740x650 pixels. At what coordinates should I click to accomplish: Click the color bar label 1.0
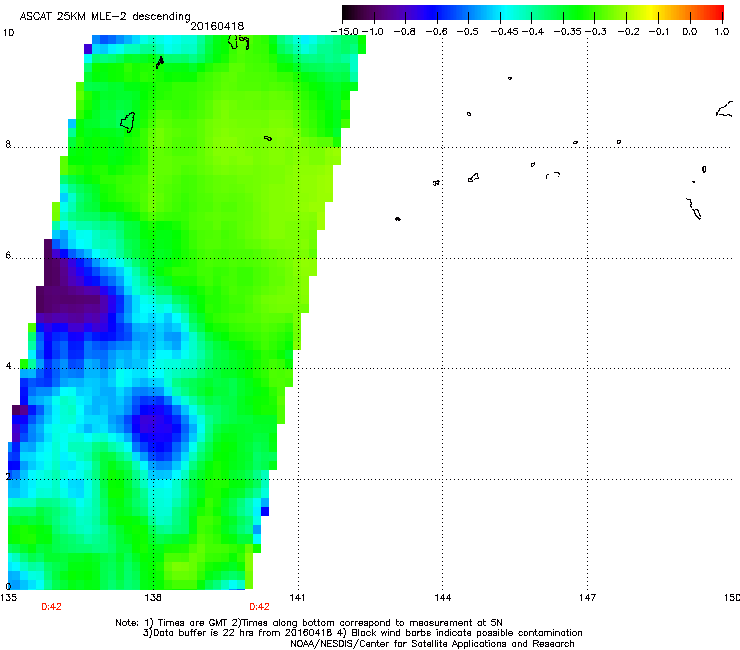(722, 32)
